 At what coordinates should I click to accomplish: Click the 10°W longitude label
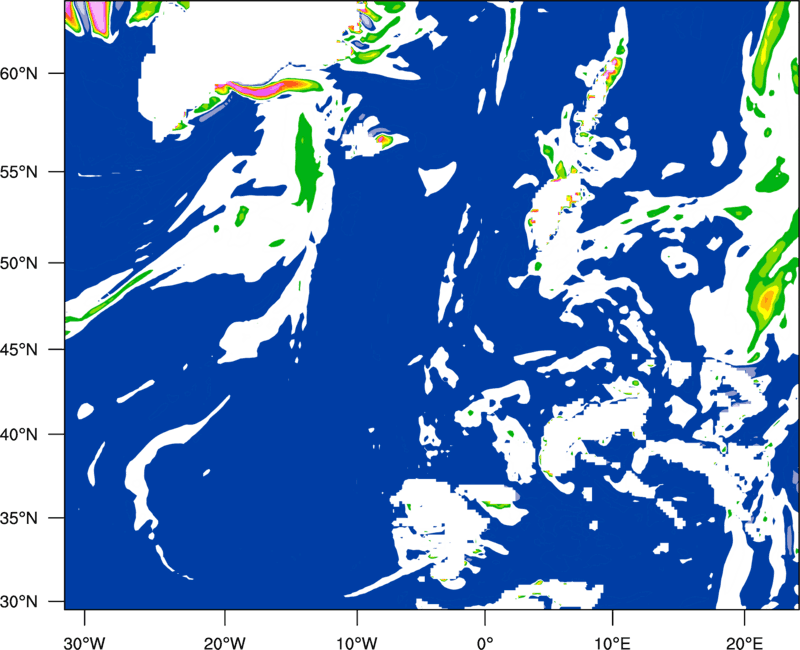357,643
